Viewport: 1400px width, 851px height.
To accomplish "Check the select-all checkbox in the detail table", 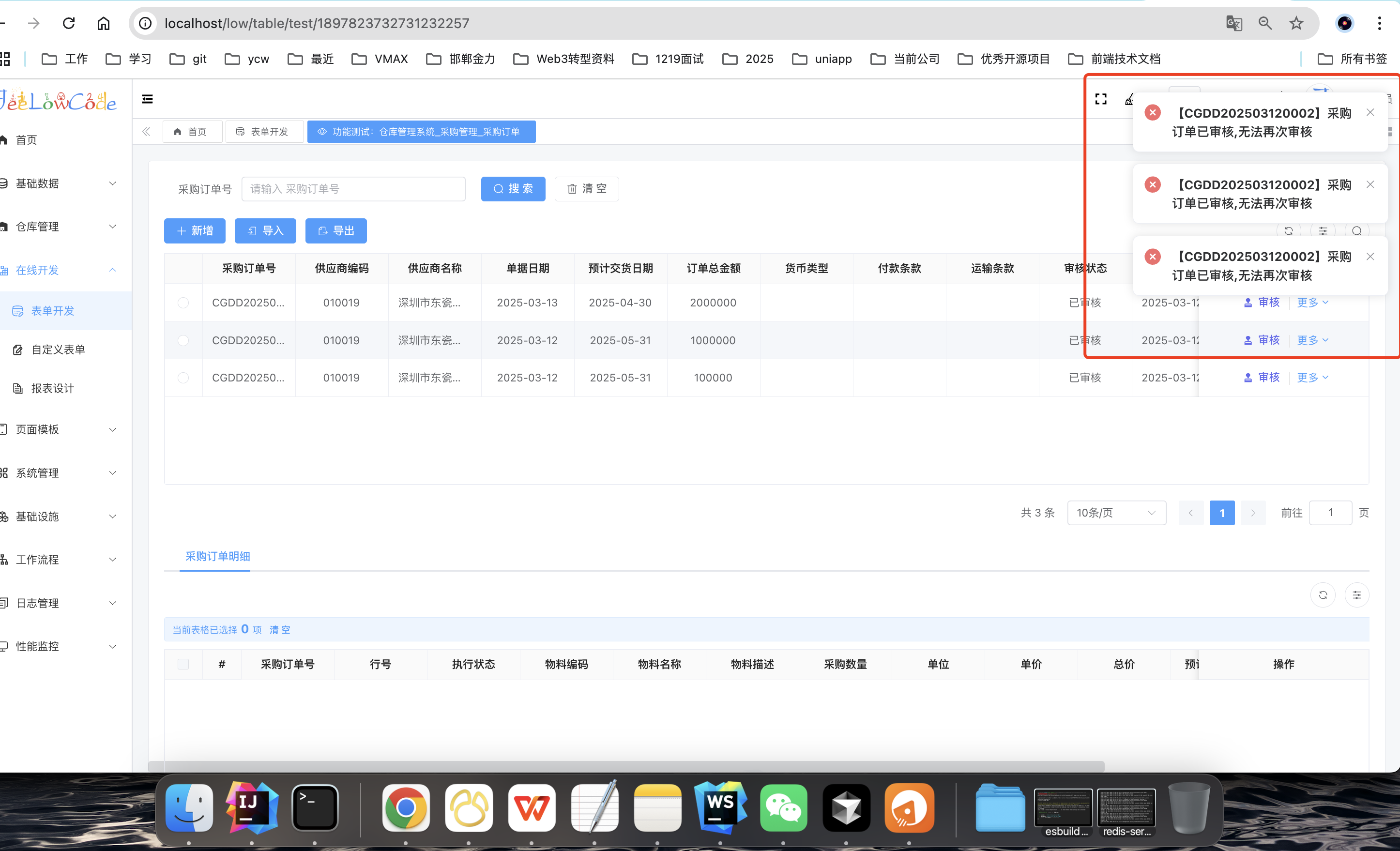I will point(183,664).
